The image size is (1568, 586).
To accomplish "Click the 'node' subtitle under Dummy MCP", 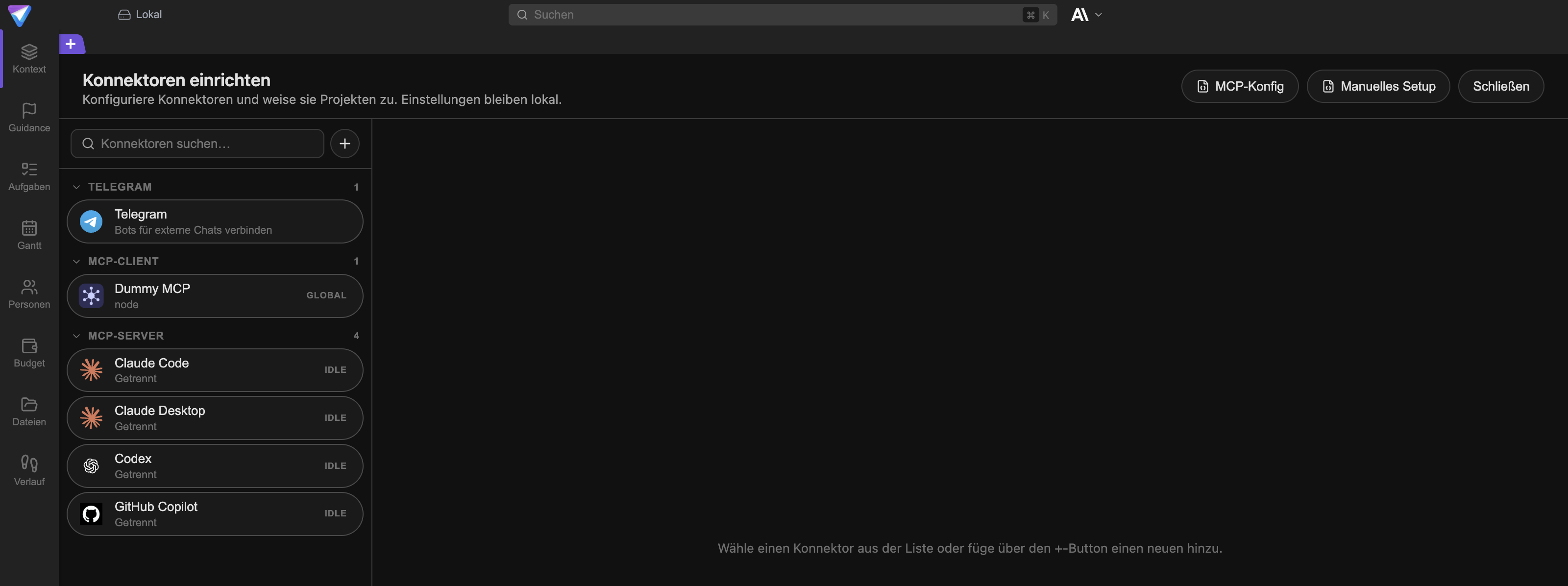I will [126, 305].
